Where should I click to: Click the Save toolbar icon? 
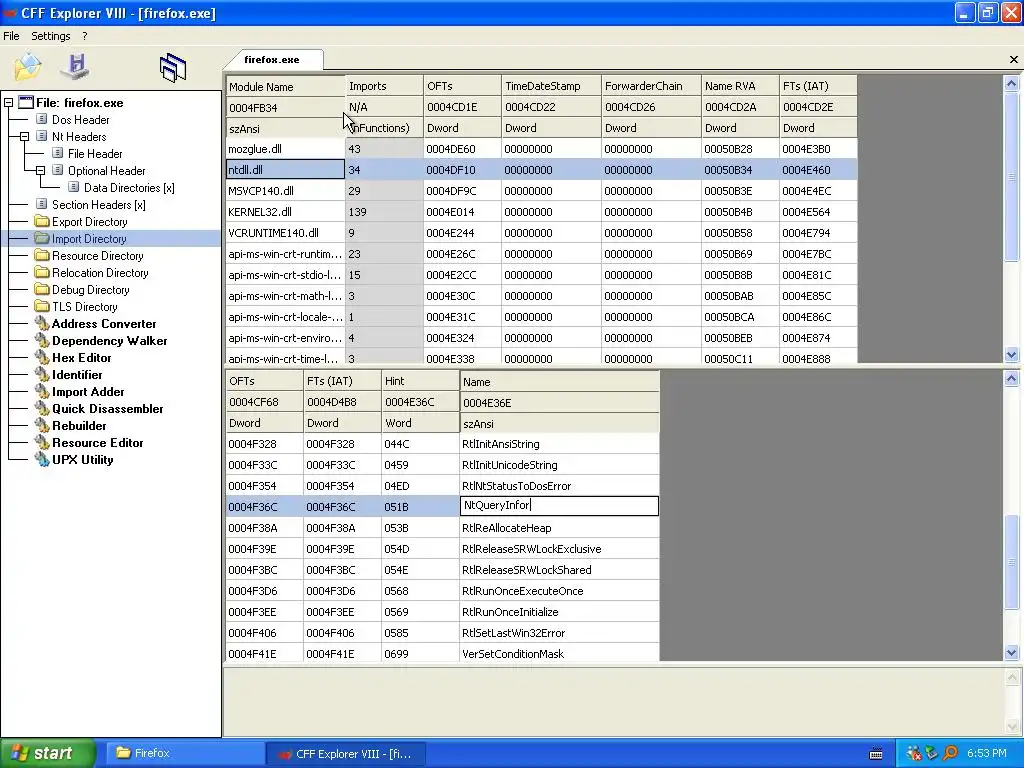tap(75, 67)
